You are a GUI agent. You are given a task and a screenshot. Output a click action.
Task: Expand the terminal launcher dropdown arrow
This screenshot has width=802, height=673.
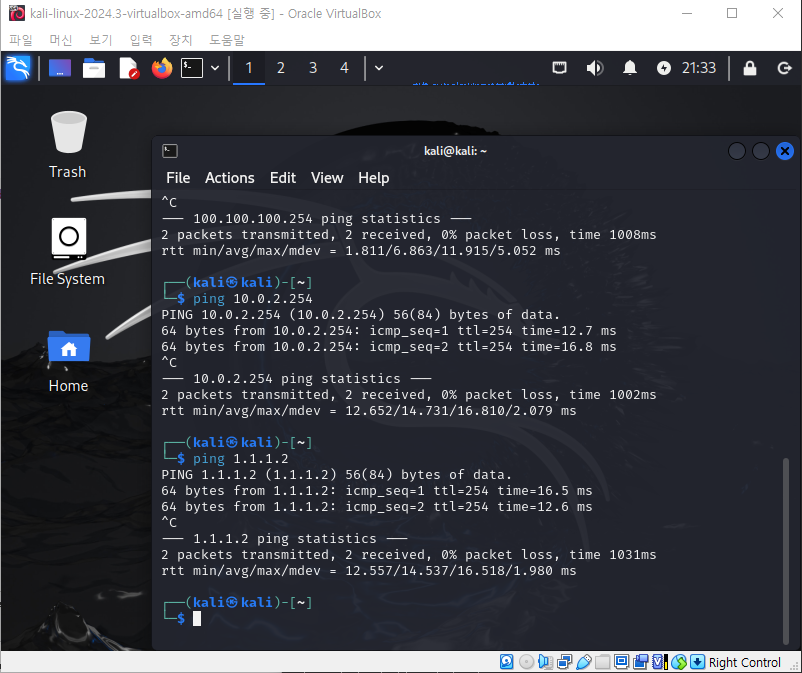[x=215, y=68]
